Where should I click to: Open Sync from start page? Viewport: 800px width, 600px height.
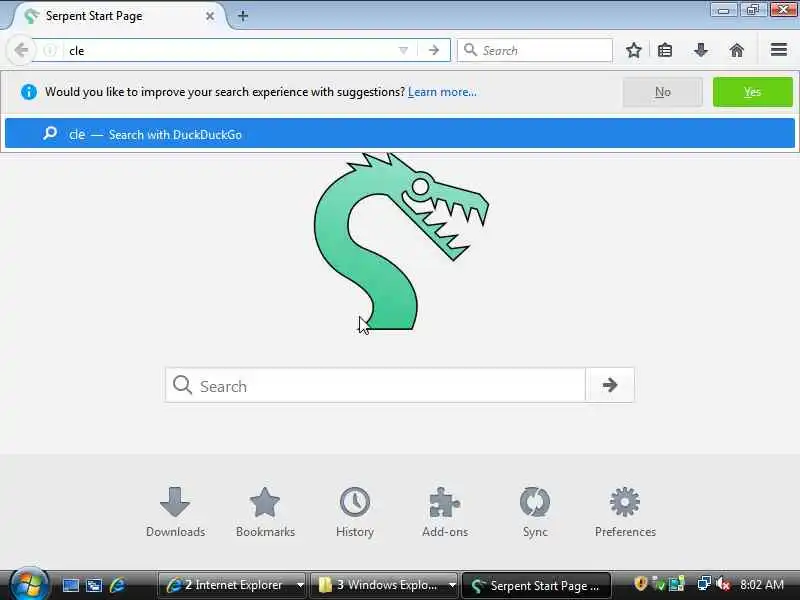535,512
